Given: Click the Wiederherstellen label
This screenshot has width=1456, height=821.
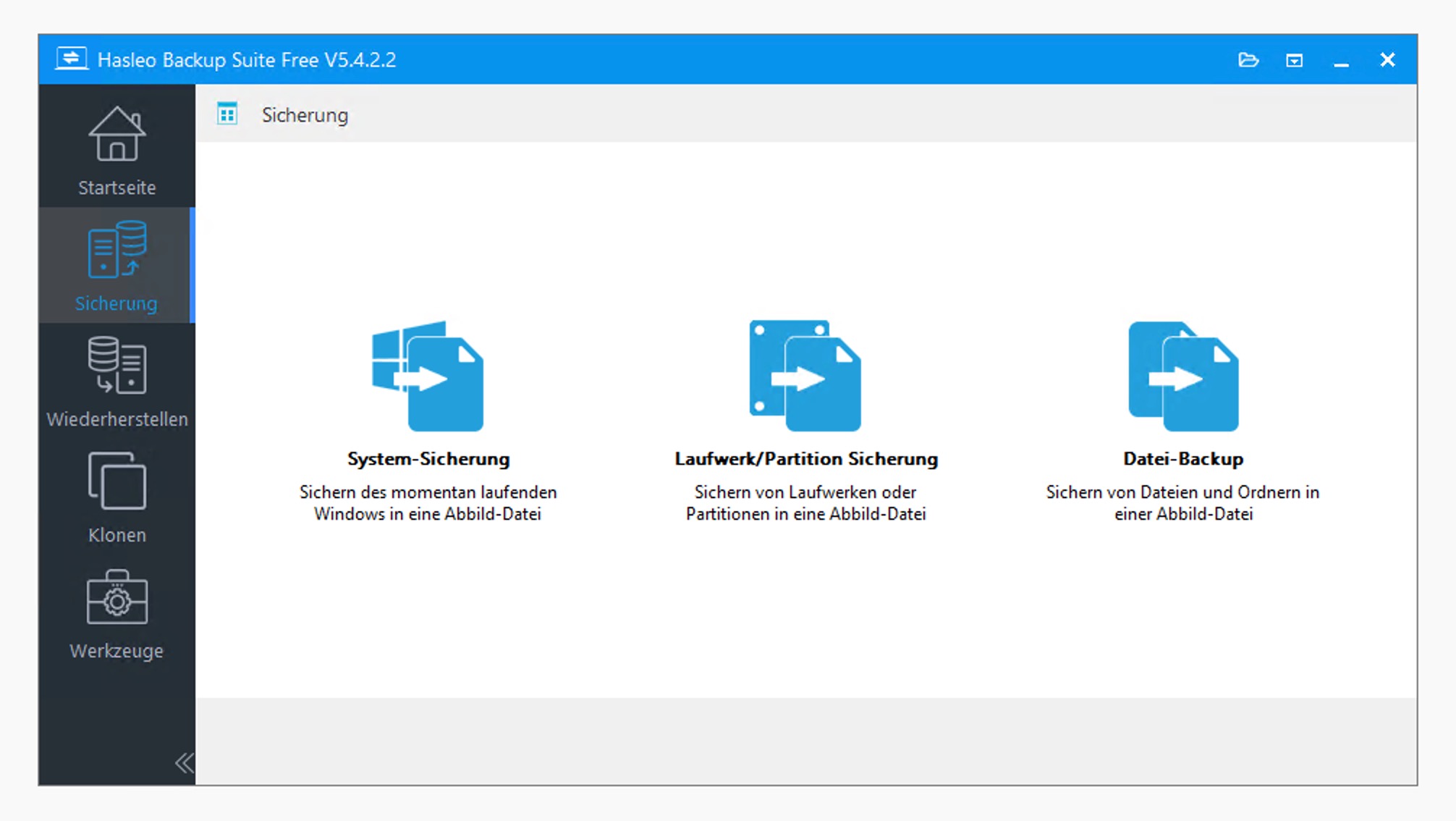Looking at the screenshot, I should point(117,419).
